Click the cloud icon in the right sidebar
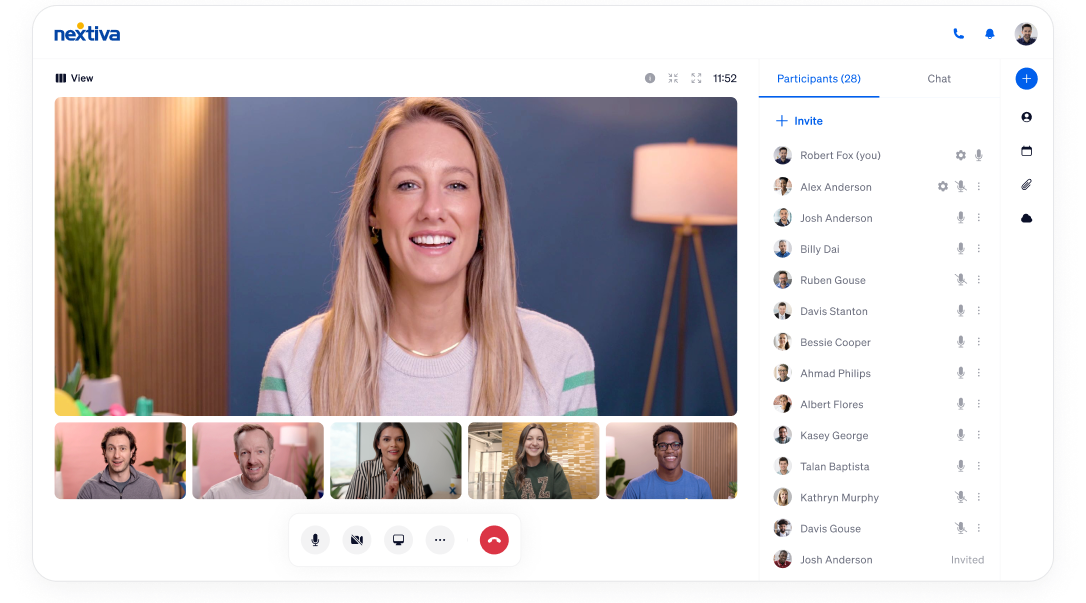Viewport: 1086px width, 603px height. (x=1026, y=217)
